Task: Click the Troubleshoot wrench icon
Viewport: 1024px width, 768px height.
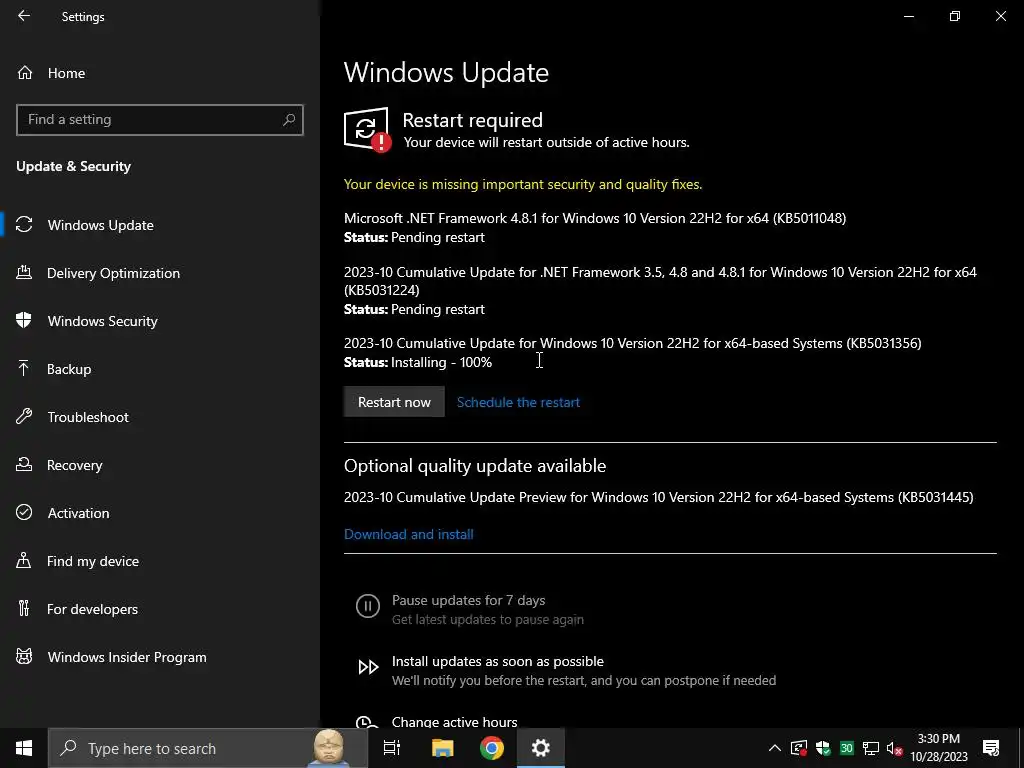Action: [x=24, y=416]
